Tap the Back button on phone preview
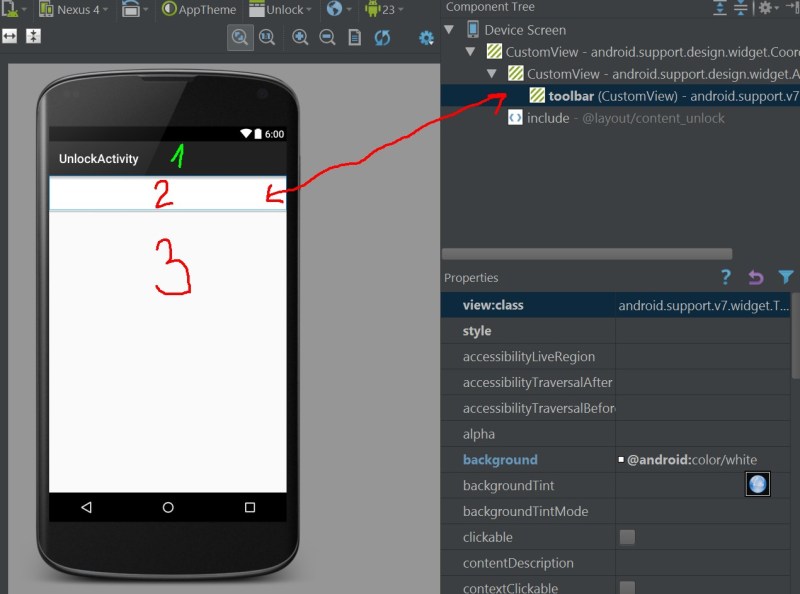The image size is (800, 594). [x=87, y=507]
